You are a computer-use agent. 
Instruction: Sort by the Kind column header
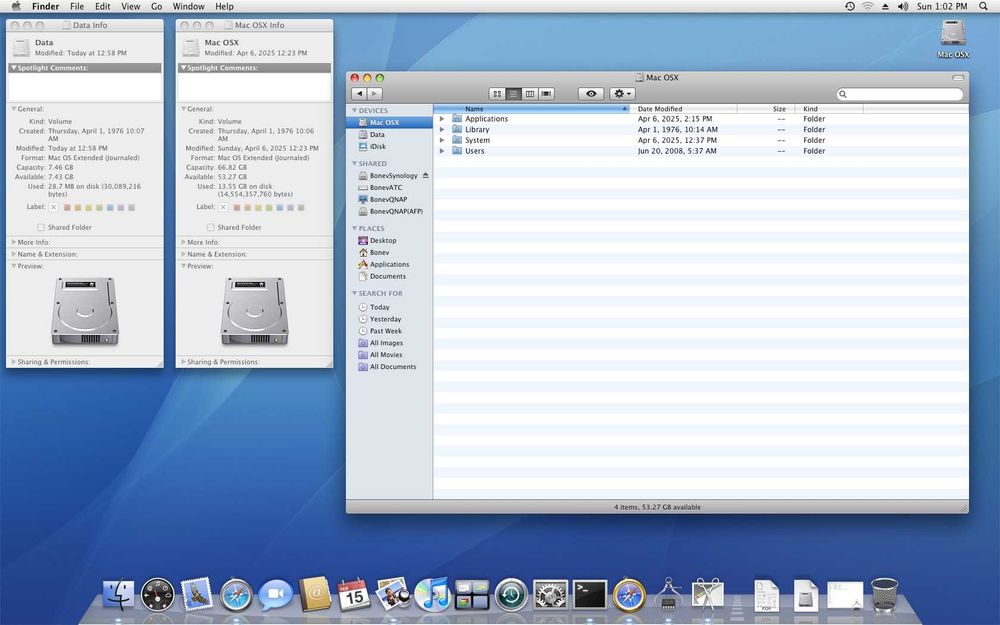829,109
